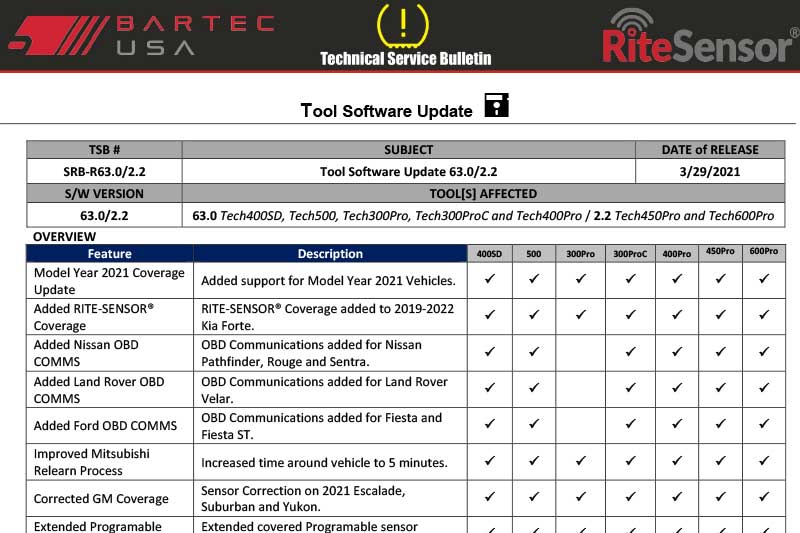Click the empty 300Pro cell for Nissan OBD COMMS
Image resolution: width=800 pixels, height=533 pixels.
point(581,353)
